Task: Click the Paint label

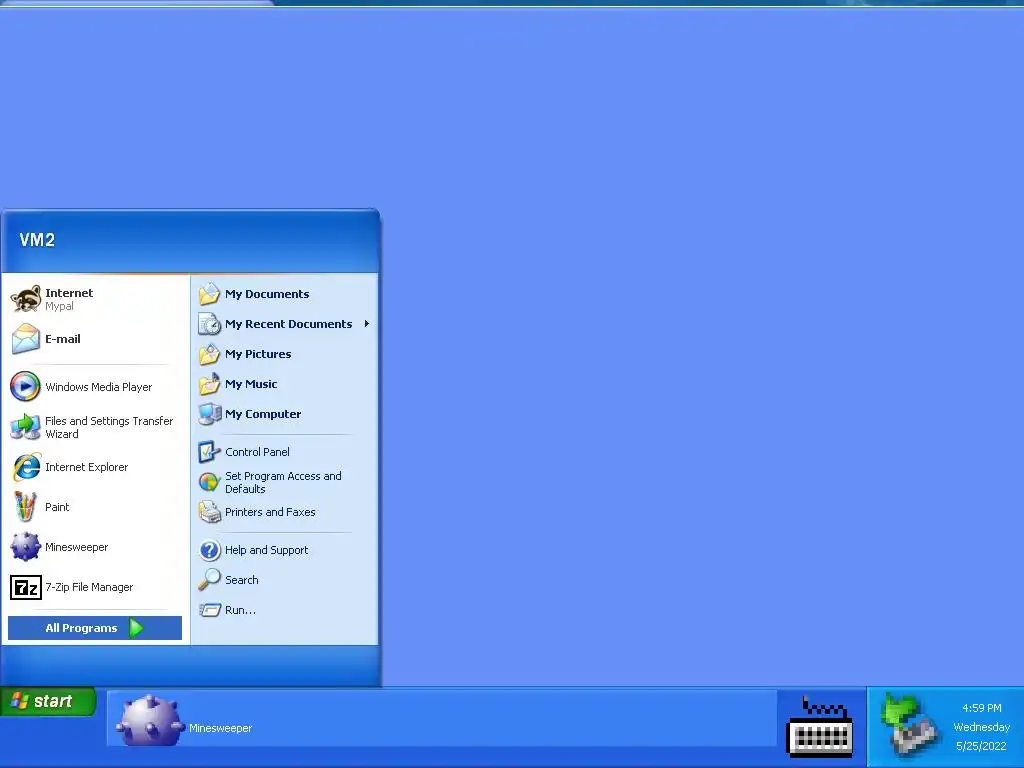Action: 57,507
